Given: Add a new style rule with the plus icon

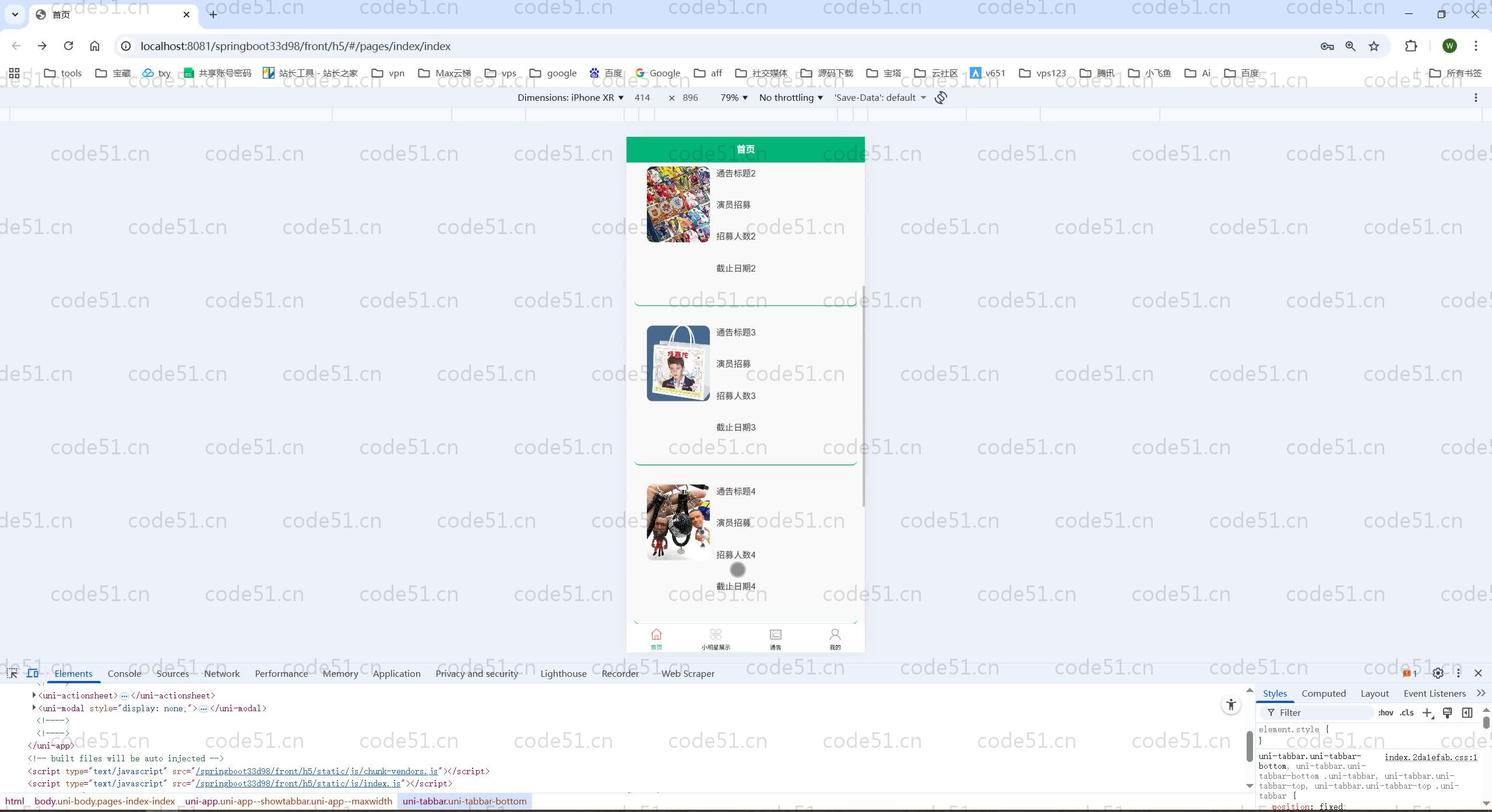Looking at the screenshot, I should coord(1427,712).
